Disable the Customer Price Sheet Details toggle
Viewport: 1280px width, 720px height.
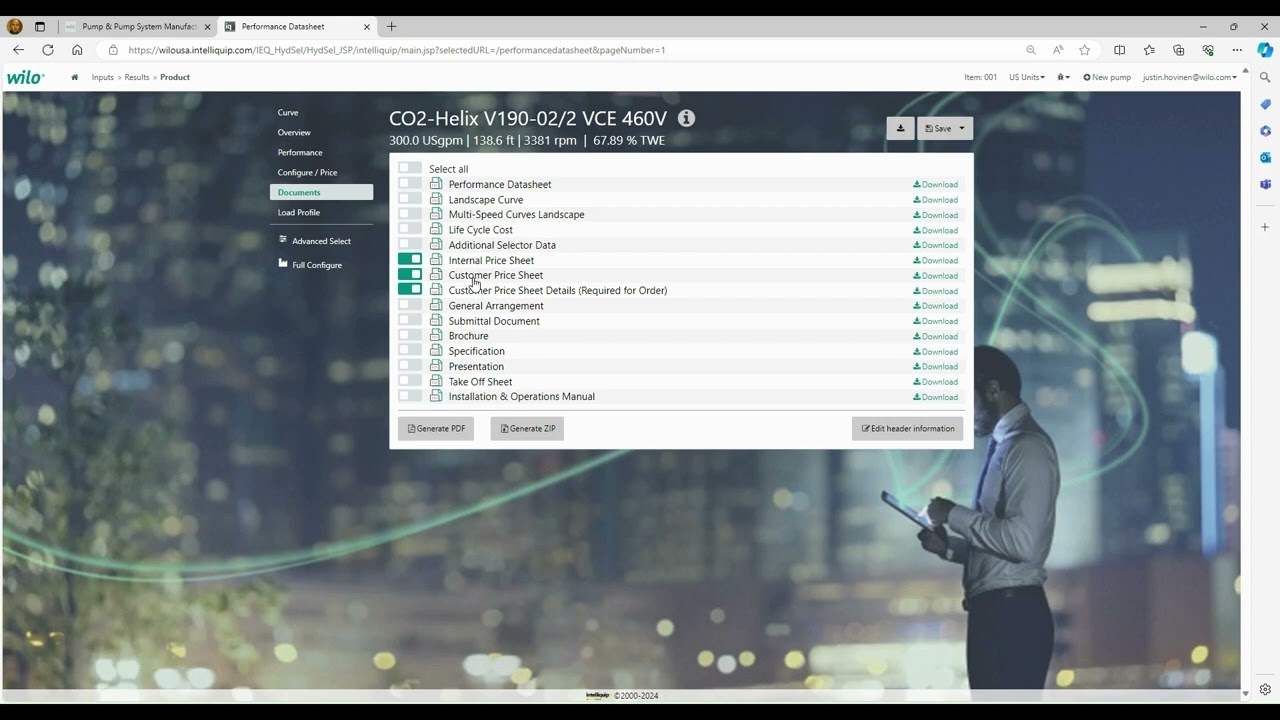point(410,289)
